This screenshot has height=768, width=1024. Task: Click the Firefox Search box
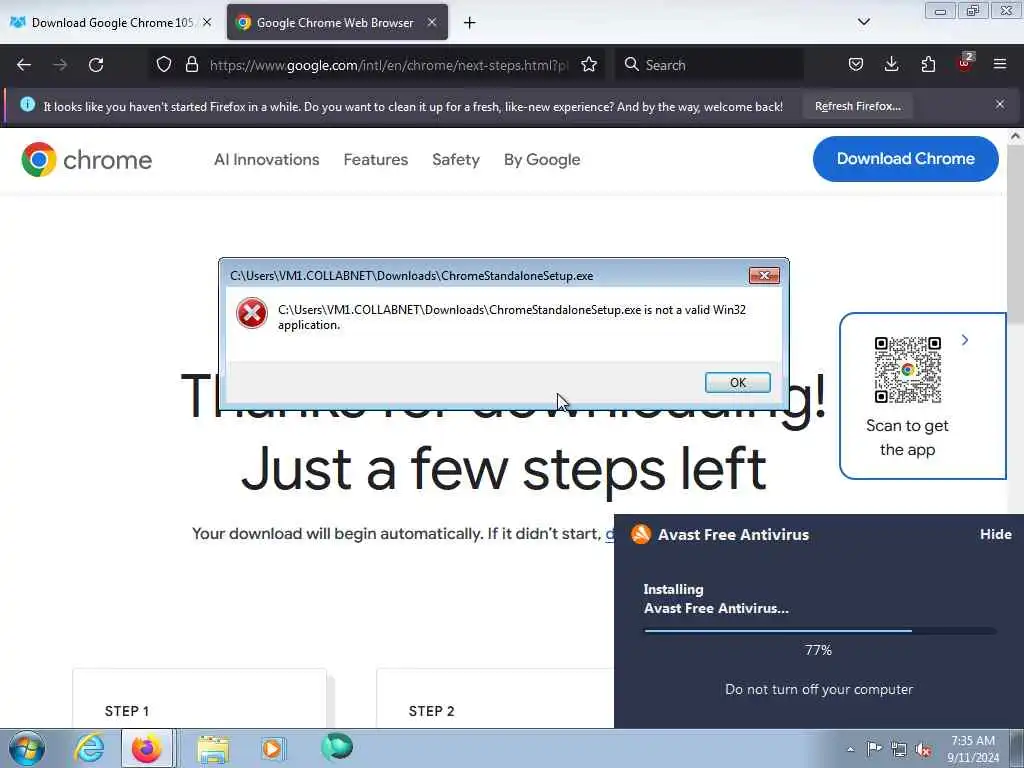[x=709, y=65]
